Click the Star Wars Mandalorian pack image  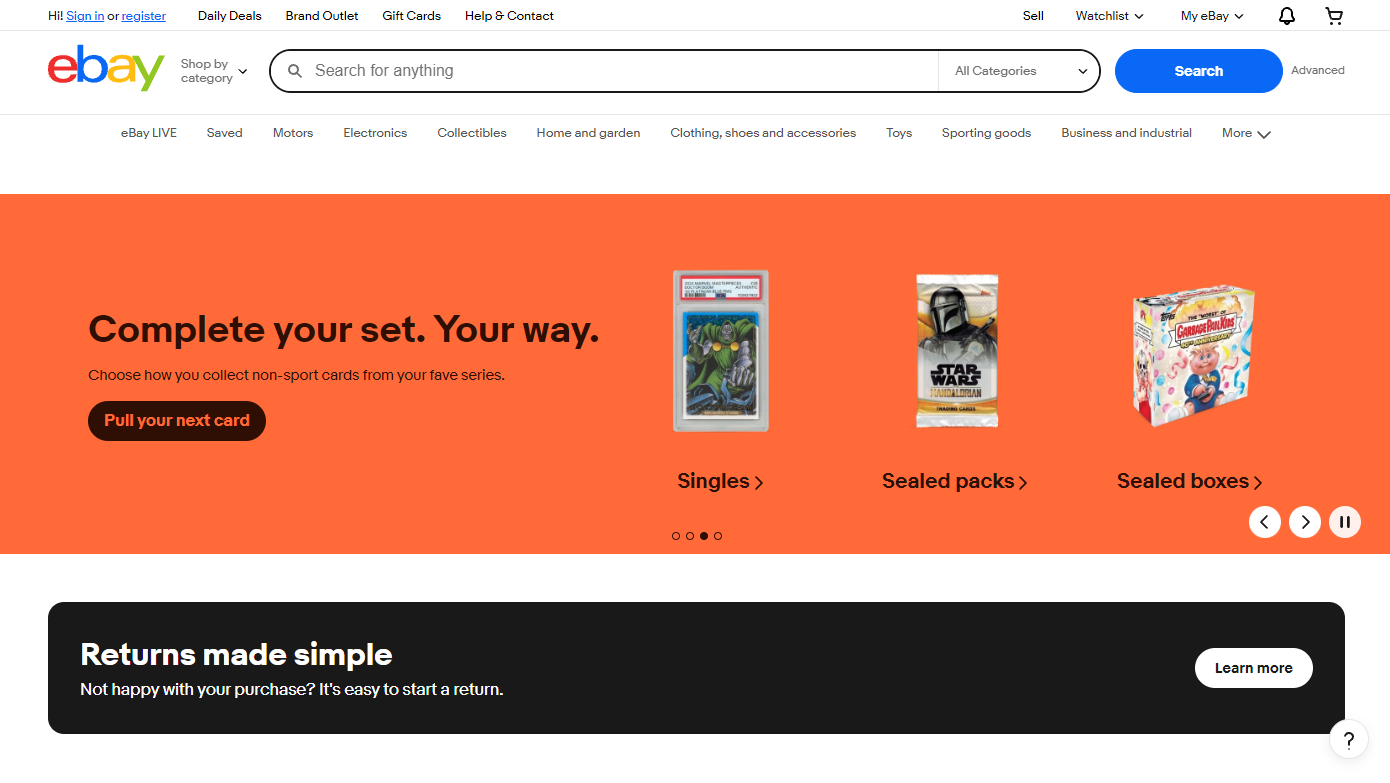coord(956,350)
